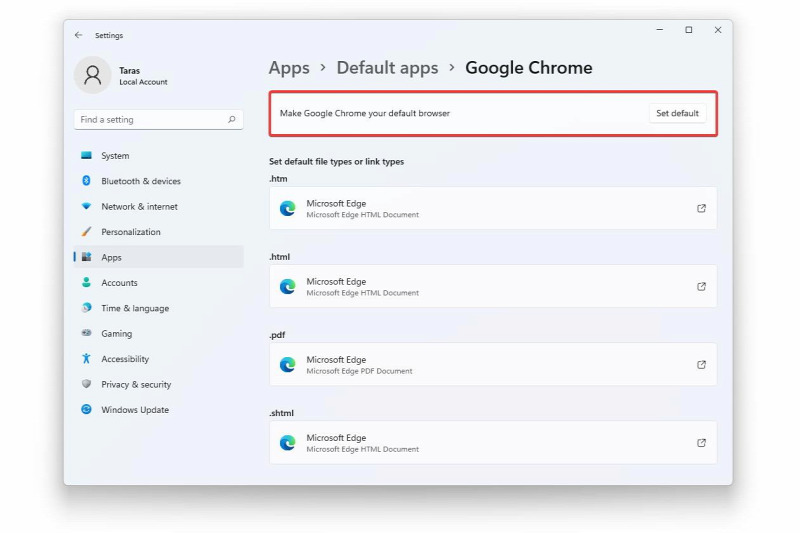Go to Apps breadcrumb link

tap(289, 68)
